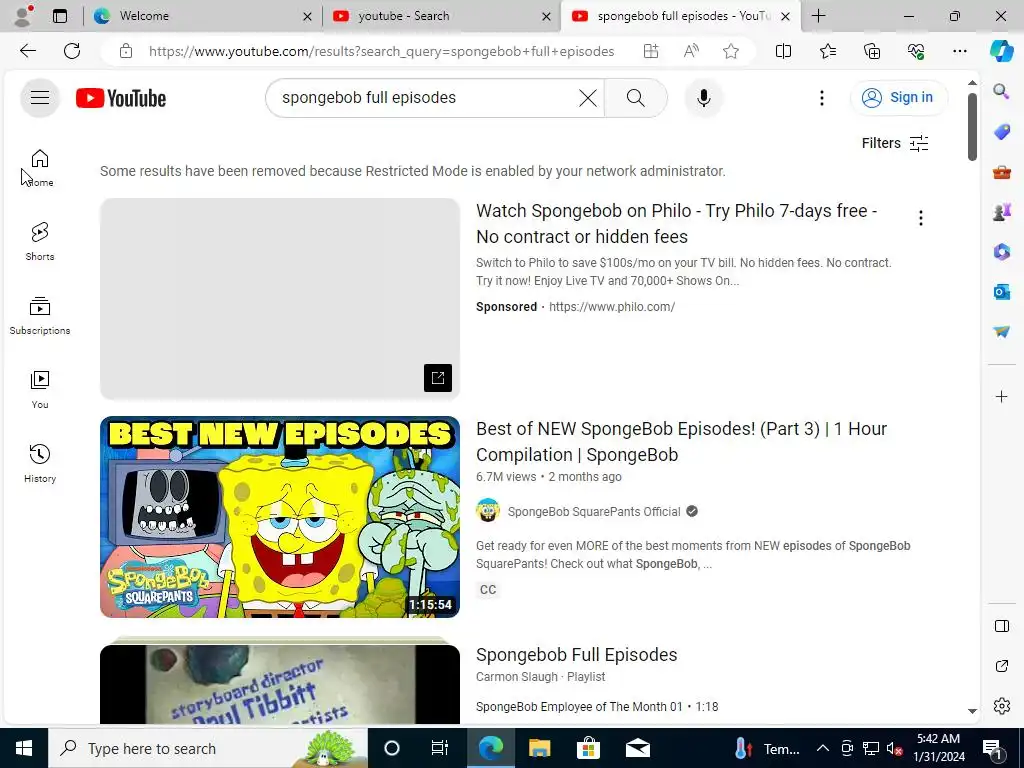Run the YouTube search with magnifier button
The width and height of the screenshot is (1024, 768).
[635, 98]
